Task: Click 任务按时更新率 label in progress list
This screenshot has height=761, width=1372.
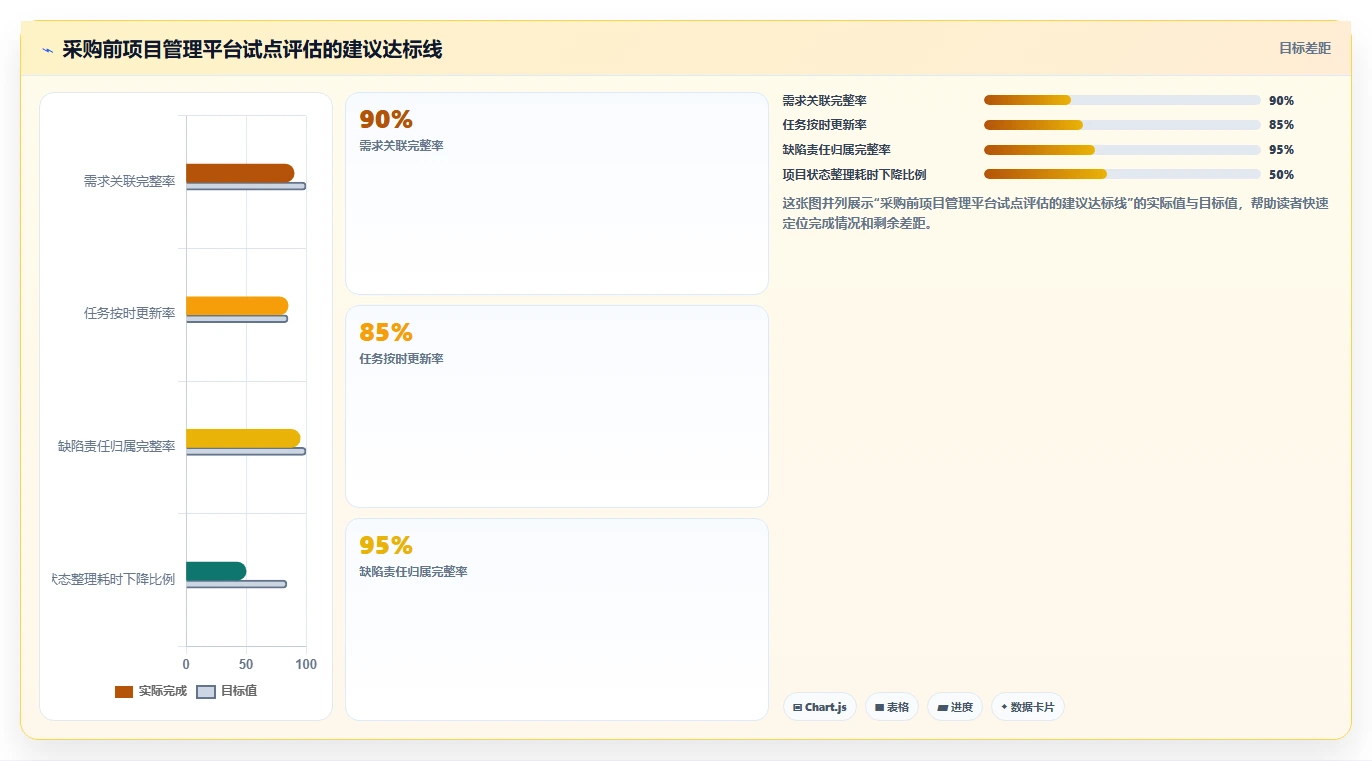Action: click(824, 125)
